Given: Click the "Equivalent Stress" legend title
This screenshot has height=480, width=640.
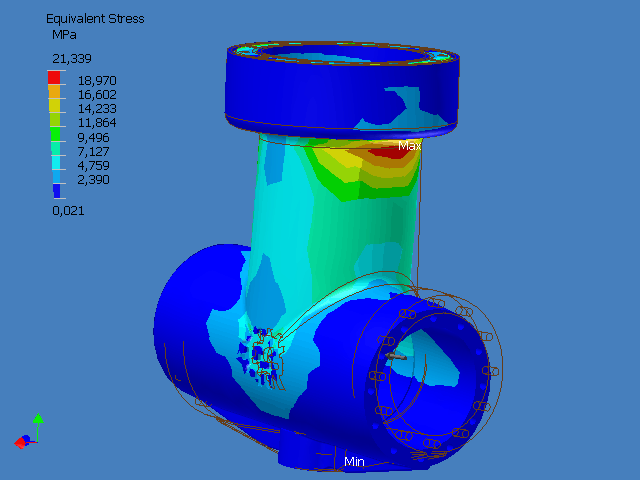Looking at the screenshot, I should [x=95, y=19].
